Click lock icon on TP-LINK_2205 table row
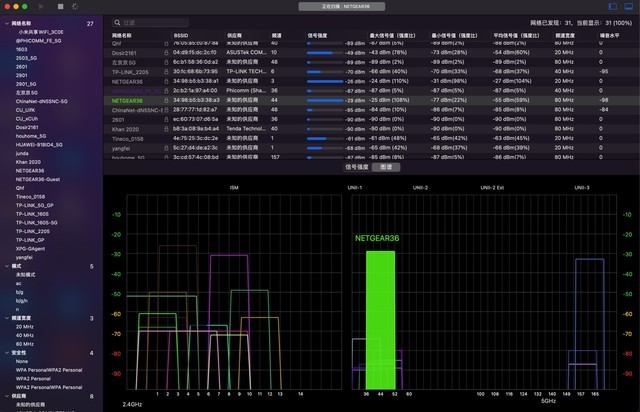640x412 pixels. (x=166, y=71)
